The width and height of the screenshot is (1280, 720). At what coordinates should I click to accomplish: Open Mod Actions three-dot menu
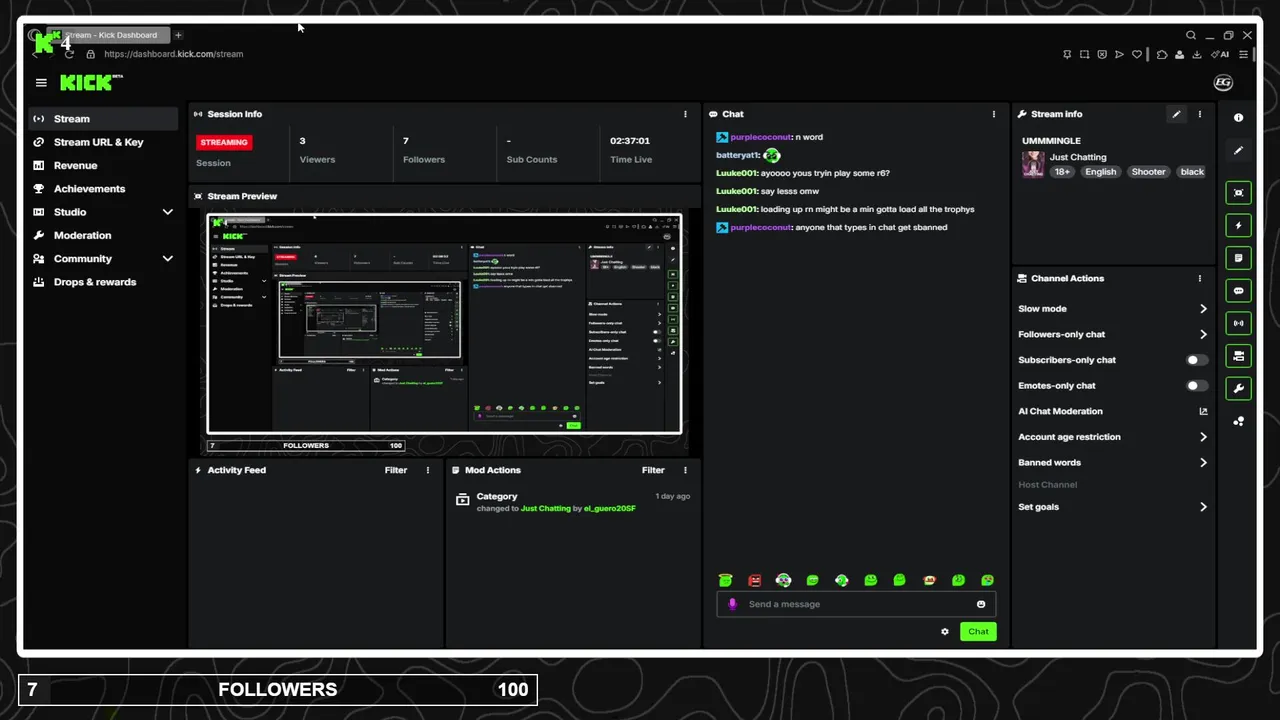coord(685,470)
